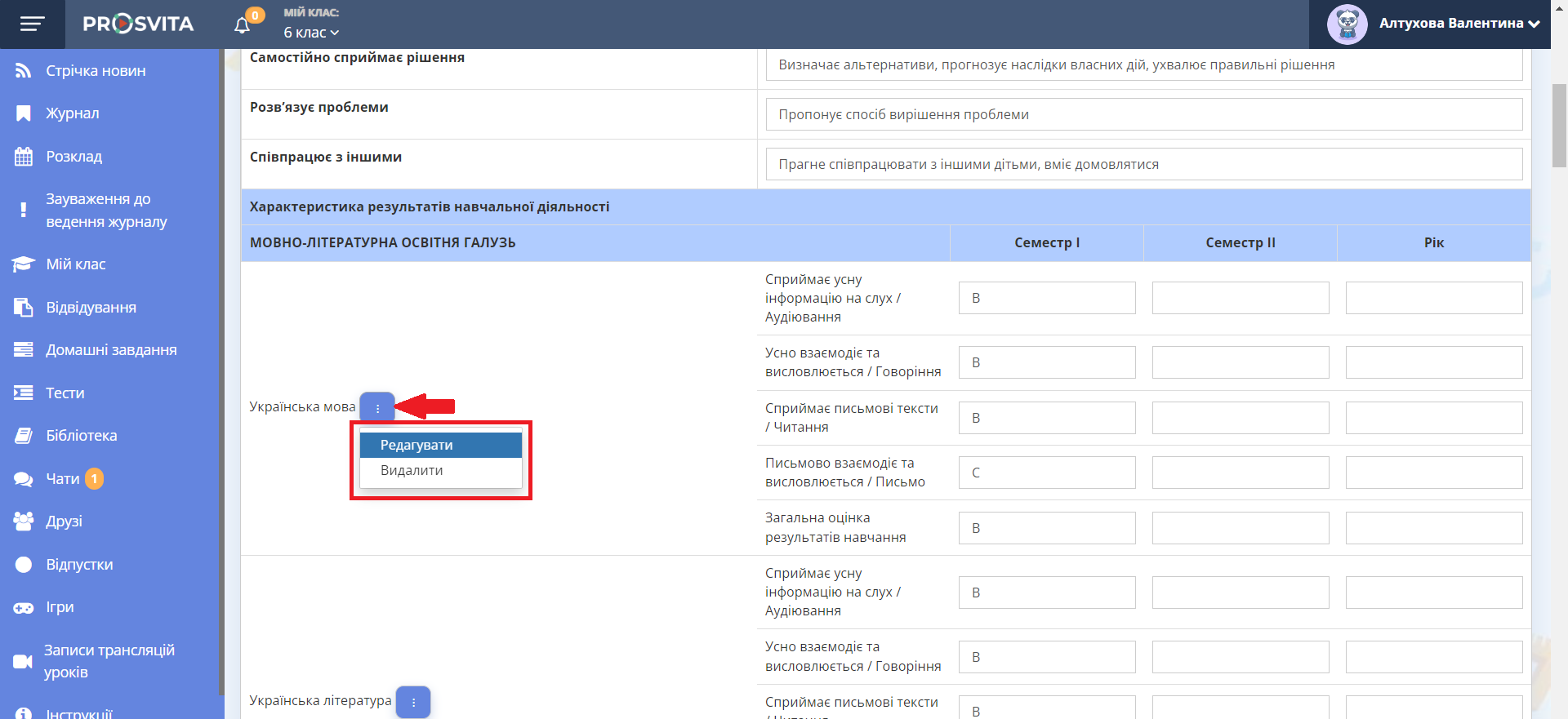Expand the 6 клас class dropdown
The image size is (1568, 719).
pos(311,33)
